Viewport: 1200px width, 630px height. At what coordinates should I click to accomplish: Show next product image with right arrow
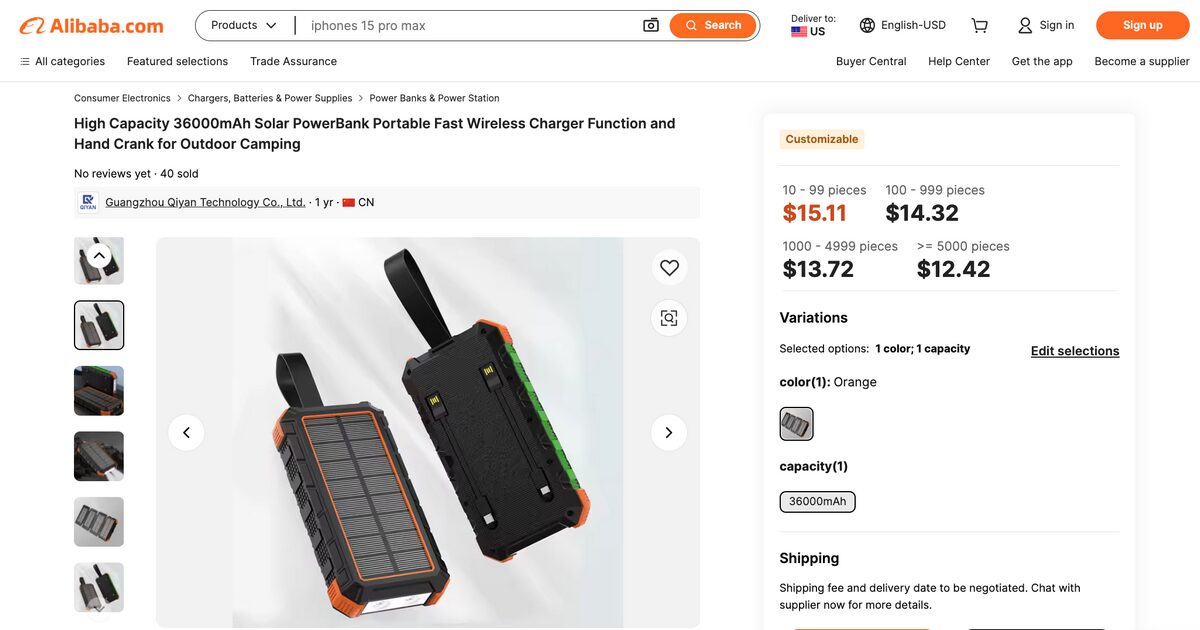point(668,432)
